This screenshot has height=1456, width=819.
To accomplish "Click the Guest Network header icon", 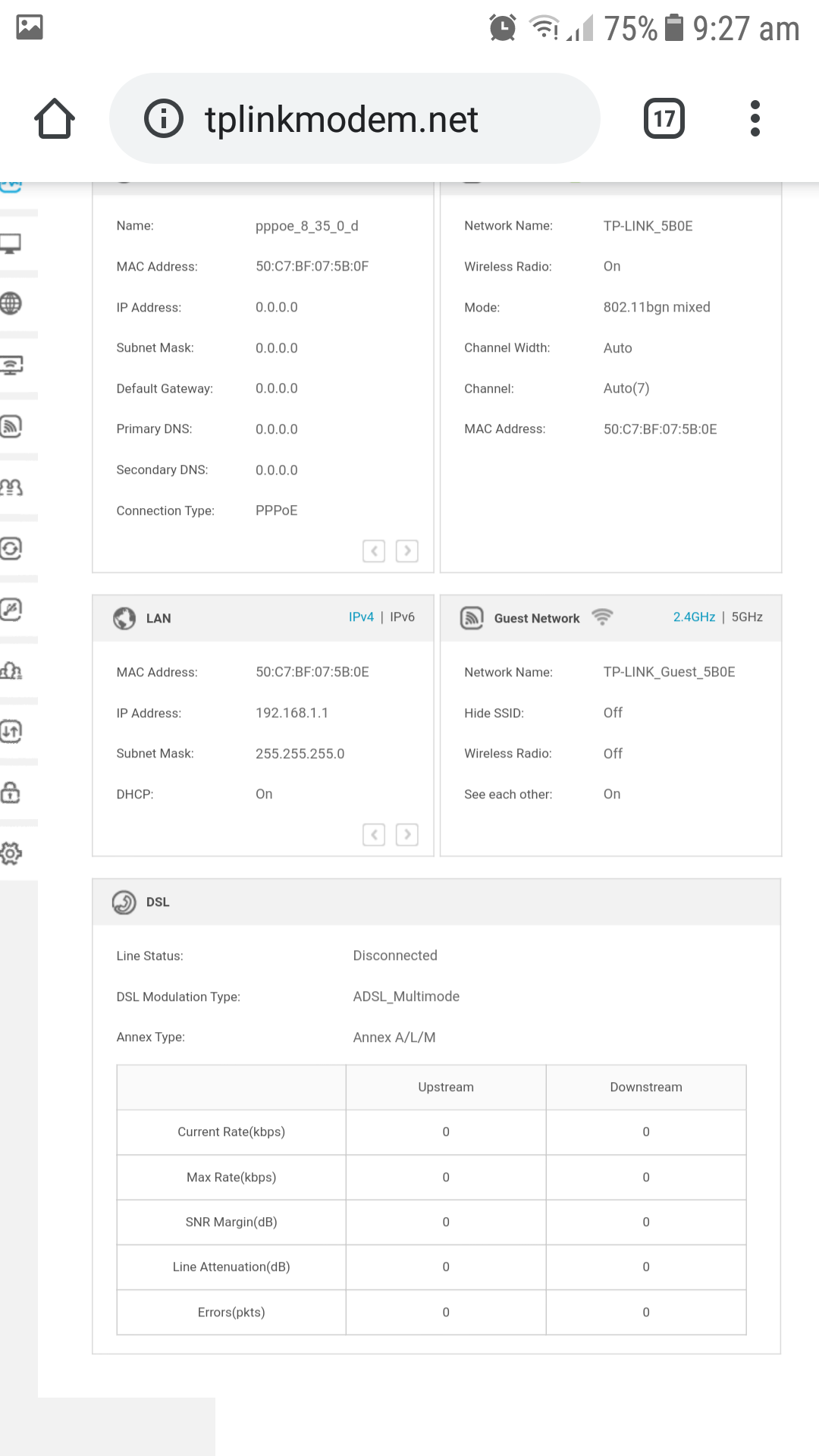I will (x=472, y=618).
